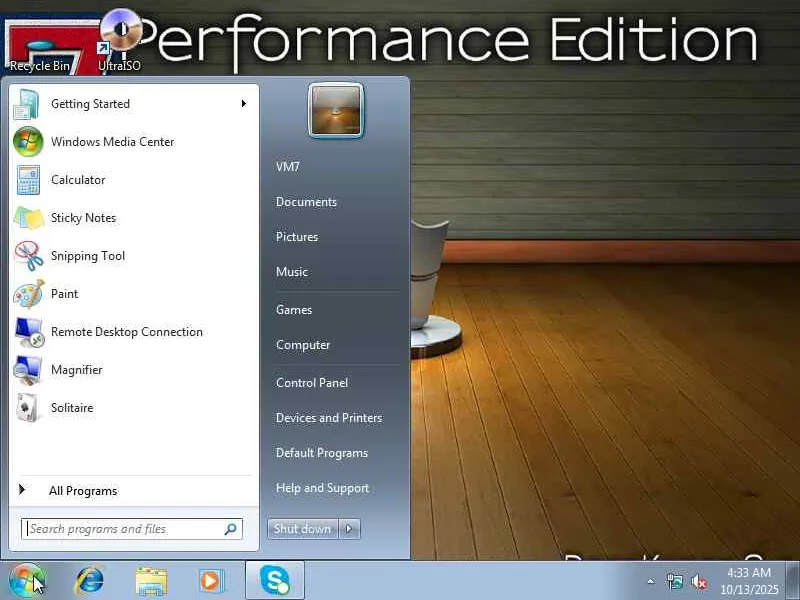Open Windows Explorer from the taskbar
Image resolution: width=800 pixels, height=600 pixels.
(151, 581)
